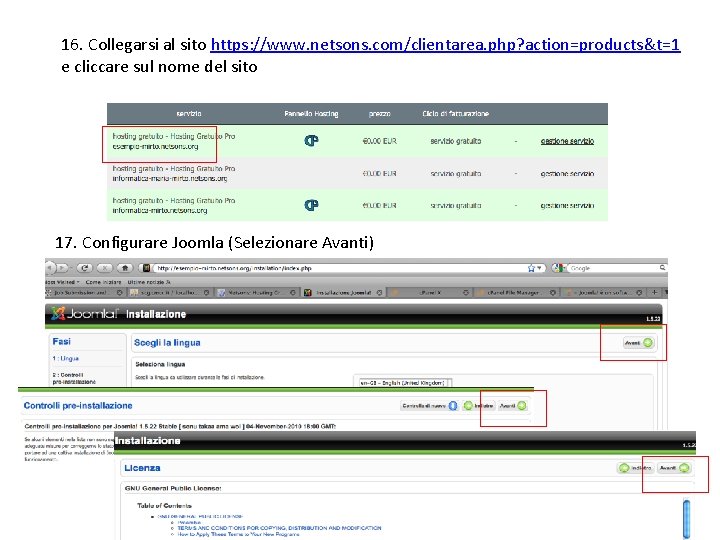
Task: Click Avanti on Scegli la lingua step
Action: tap(638, 343)
